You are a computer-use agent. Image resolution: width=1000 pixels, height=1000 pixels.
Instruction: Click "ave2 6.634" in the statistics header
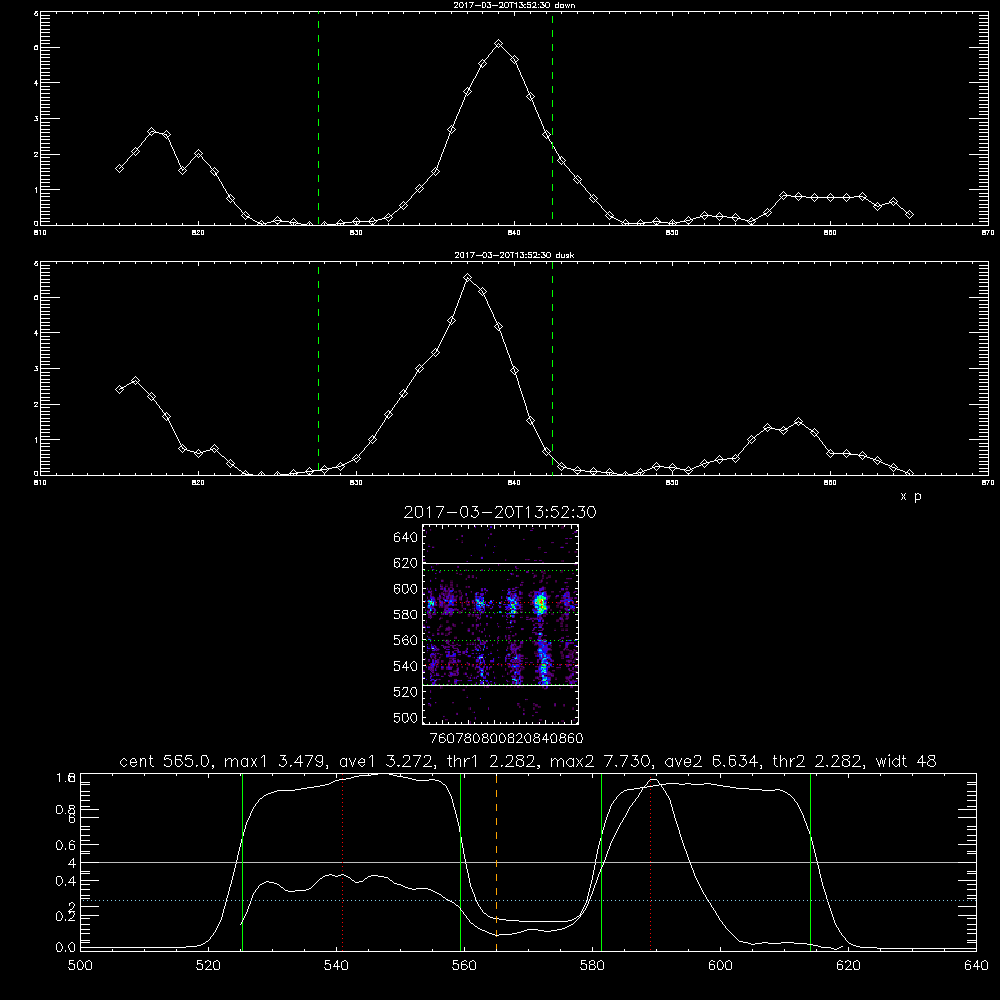tap(711, 761)
